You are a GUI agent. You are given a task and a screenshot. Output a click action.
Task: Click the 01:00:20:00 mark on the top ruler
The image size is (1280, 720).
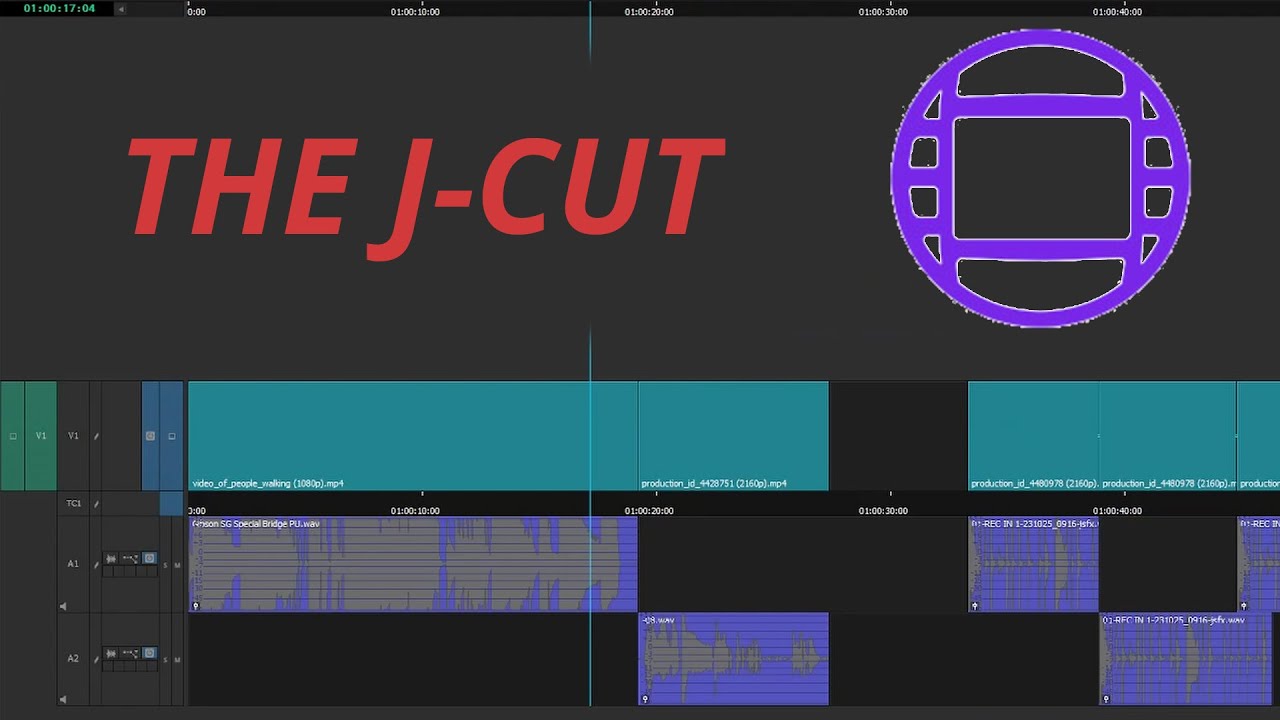(x=649, y=12)
